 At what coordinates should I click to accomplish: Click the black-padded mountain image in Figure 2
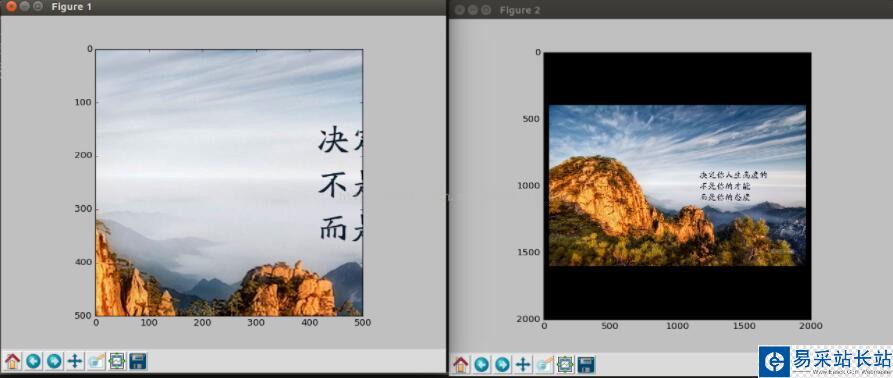point(677,186)
